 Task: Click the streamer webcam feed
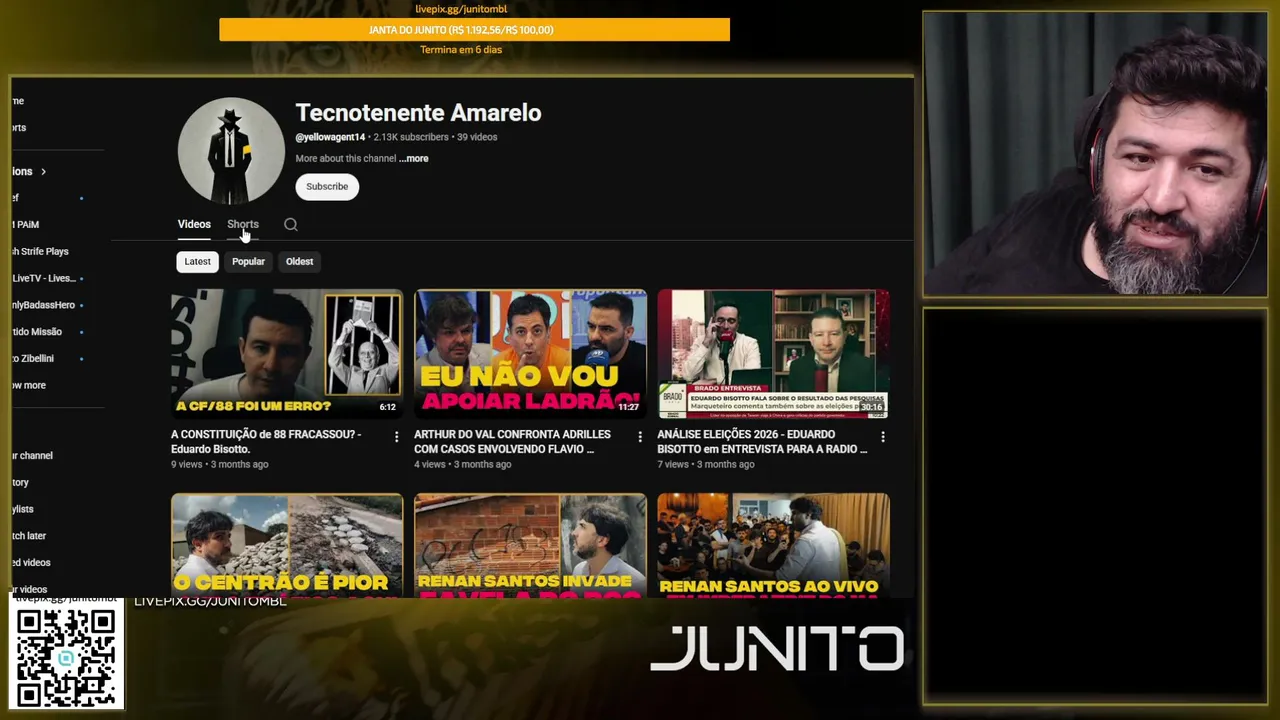click(1095, 154)
